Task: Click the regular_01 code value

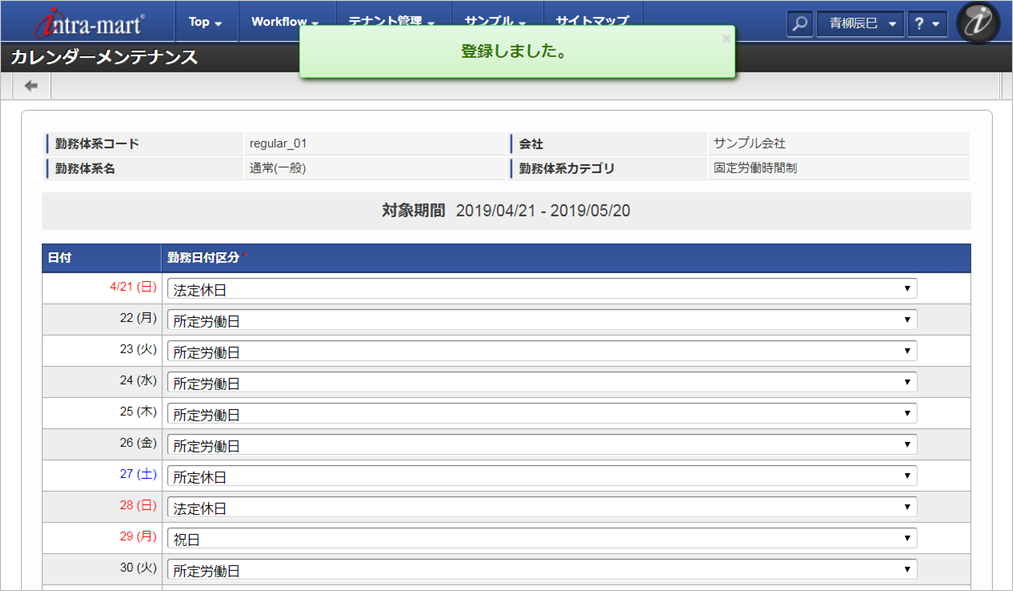Action: [x=278, y=143]
